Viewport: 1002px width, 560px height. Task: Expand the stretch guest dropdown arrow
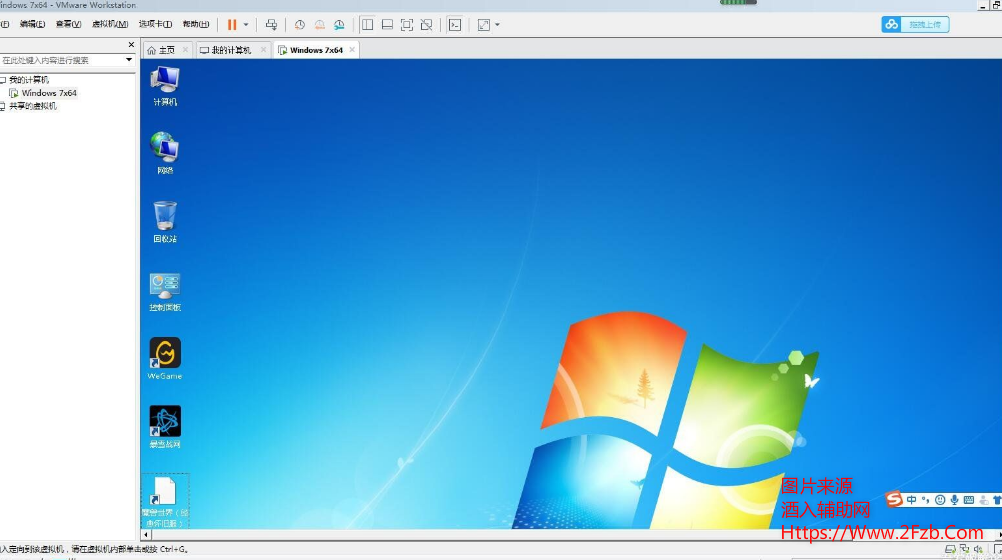pos(498,24)
